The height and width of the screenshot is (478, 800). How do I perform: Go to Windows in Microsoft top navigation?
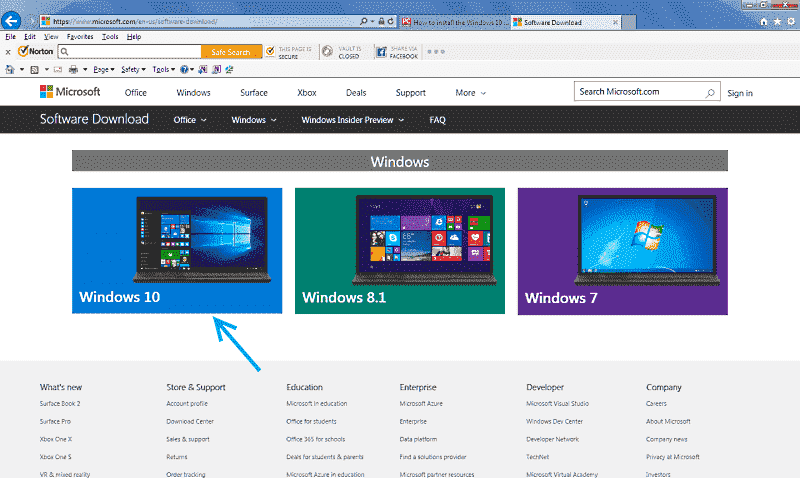click(193, 92)
